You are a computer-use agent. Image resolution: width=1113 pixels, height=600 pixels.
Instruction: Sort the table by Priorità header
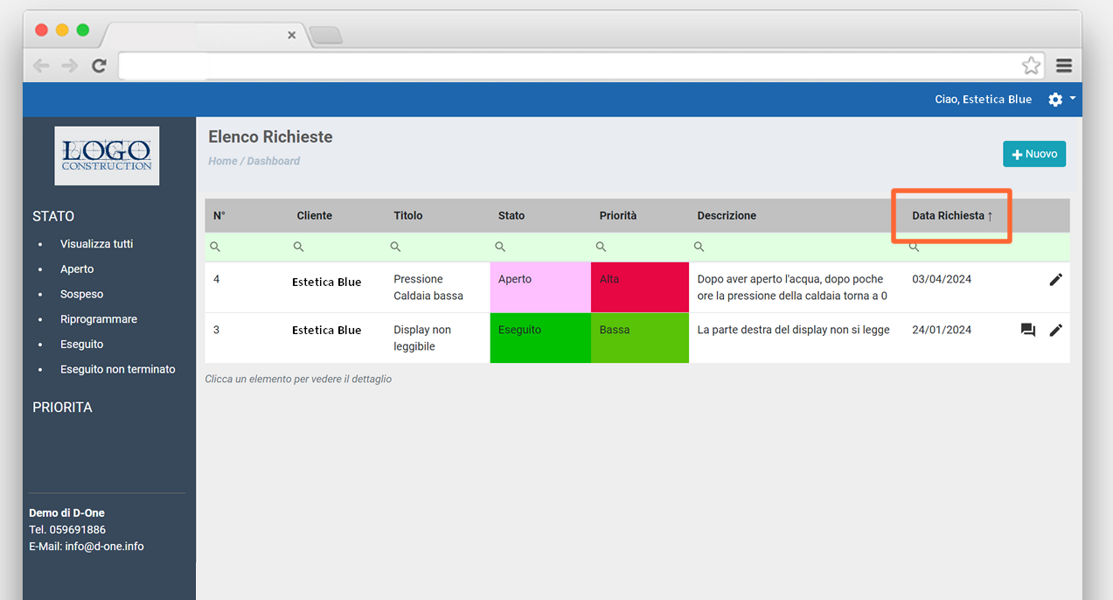tap(618, 216)
